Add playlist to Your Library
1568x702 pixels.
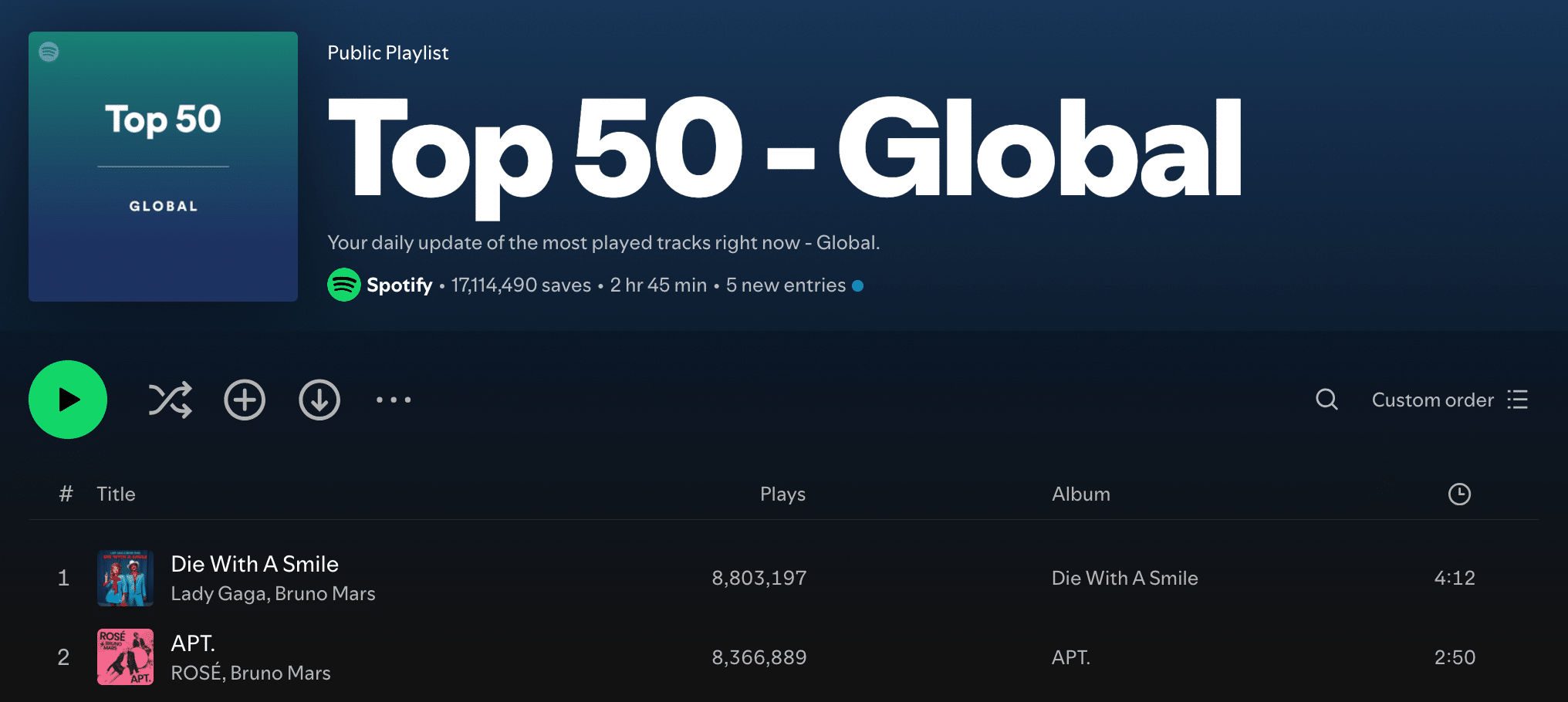coord(245,400)
